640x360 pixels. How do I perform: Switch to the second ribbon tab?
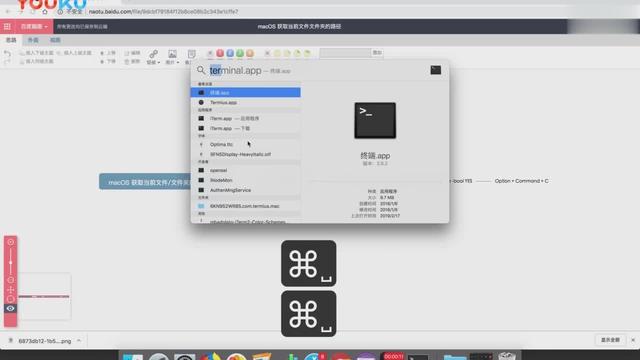pos(33,40)
